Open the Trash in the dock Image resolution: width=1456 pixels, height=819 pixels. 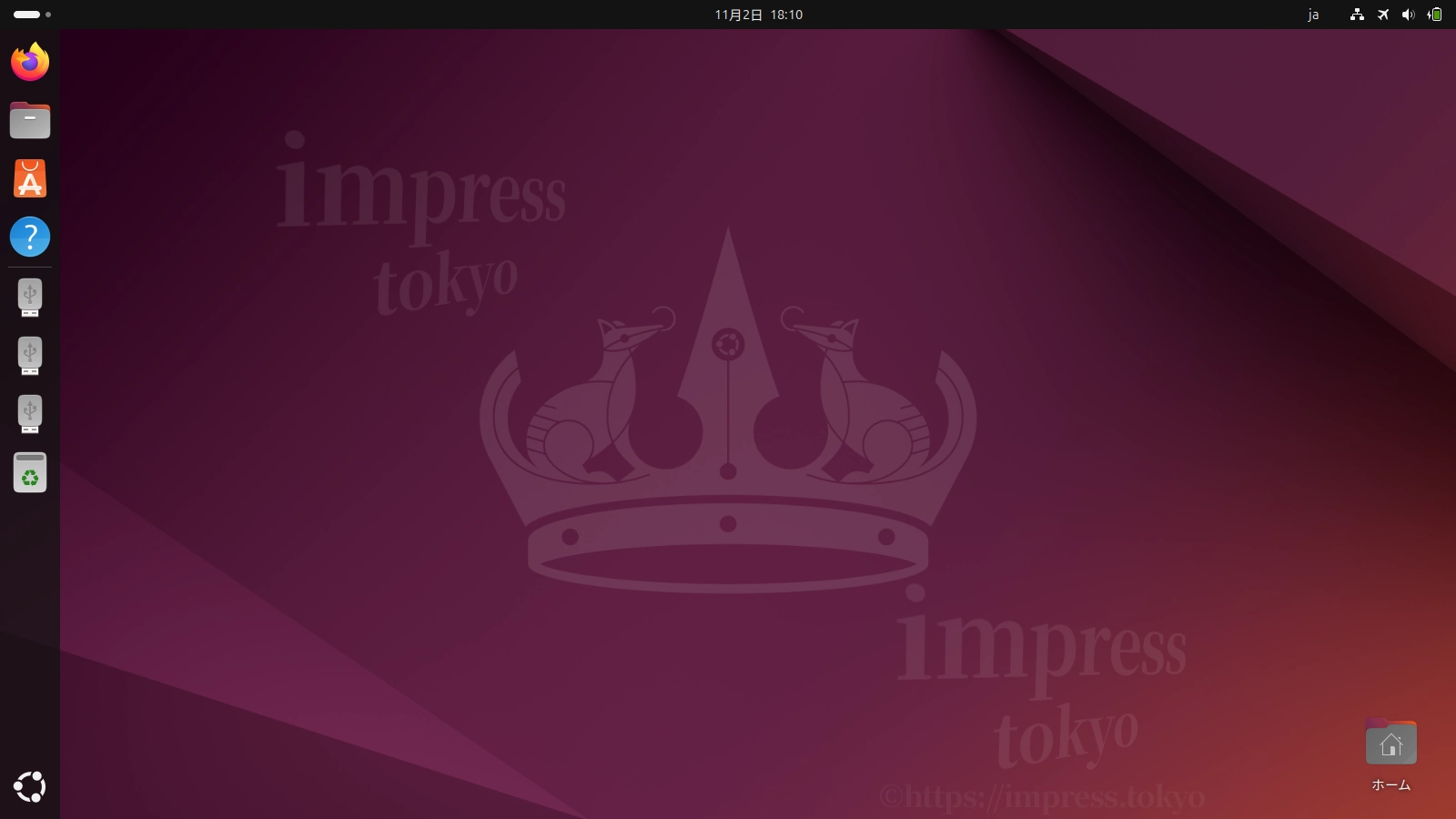click(30, 472)
